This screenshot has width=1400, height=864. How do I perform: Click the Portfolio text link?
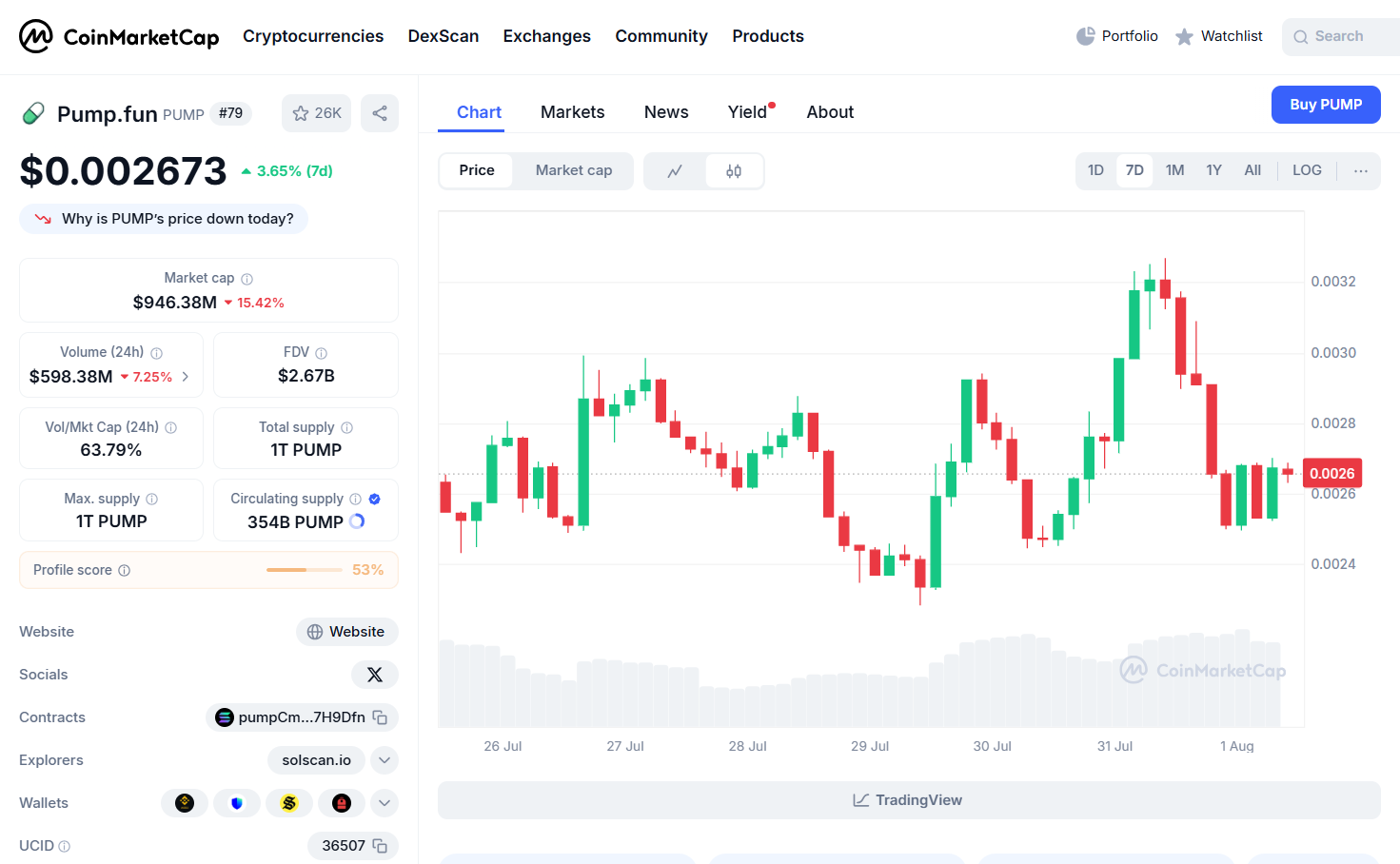click(1130, 36)
